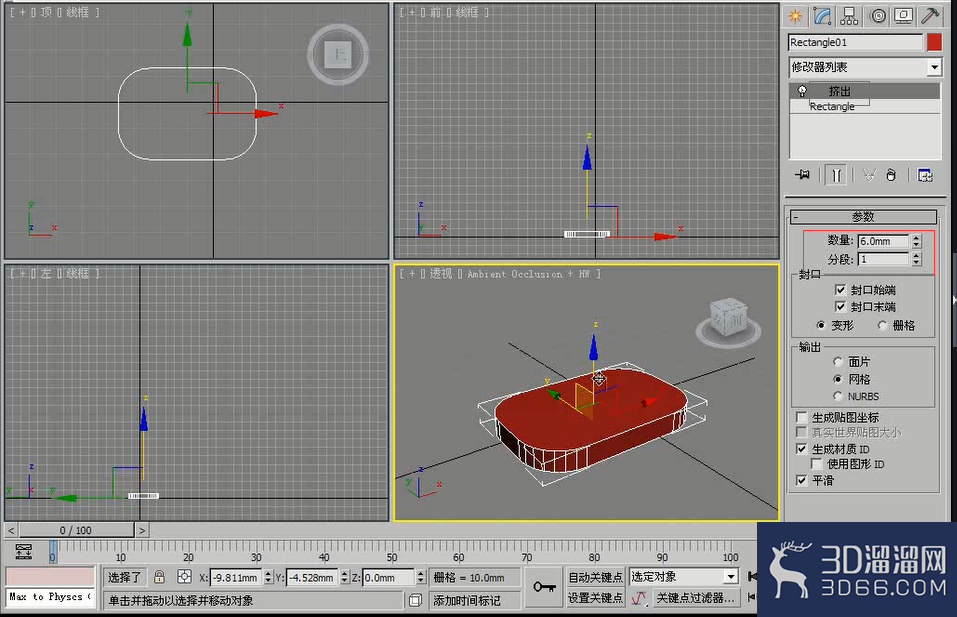Click the communication center box icon
This screenshot has height=617, width=957.
[415, 601]
